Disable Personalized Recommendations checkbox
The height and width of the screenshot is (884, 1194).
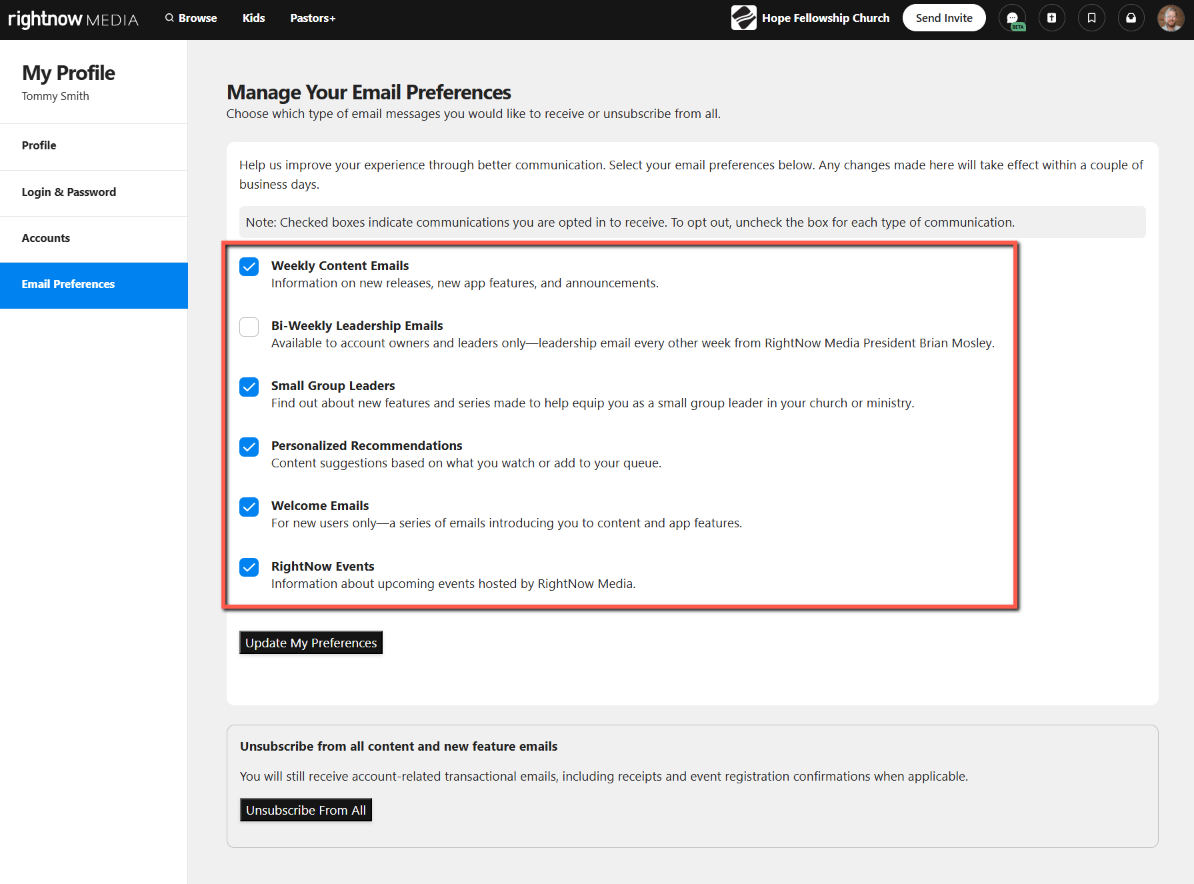pos(249,447)
